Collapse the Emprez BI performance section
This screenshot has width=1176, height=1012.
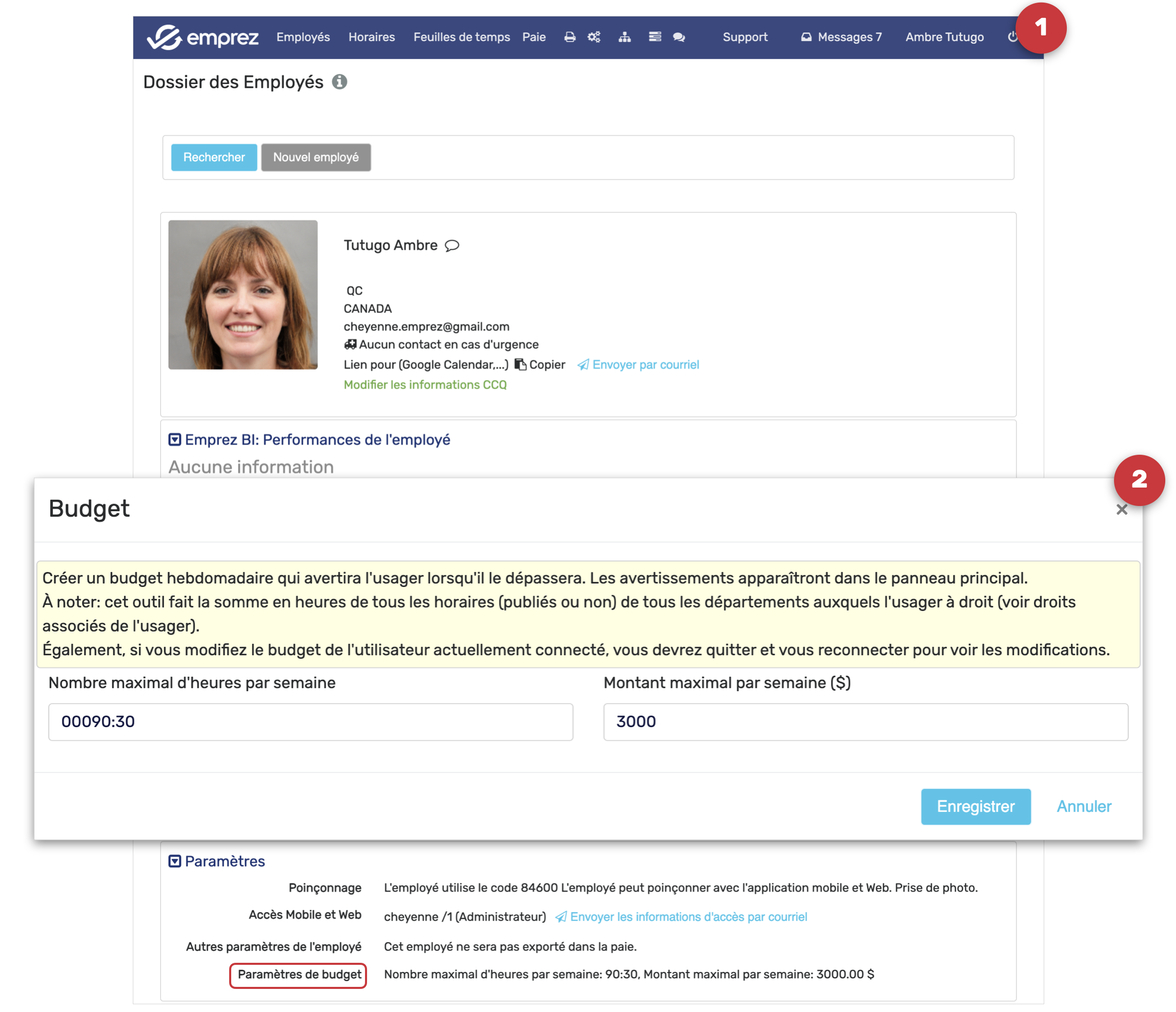point(175,440)
